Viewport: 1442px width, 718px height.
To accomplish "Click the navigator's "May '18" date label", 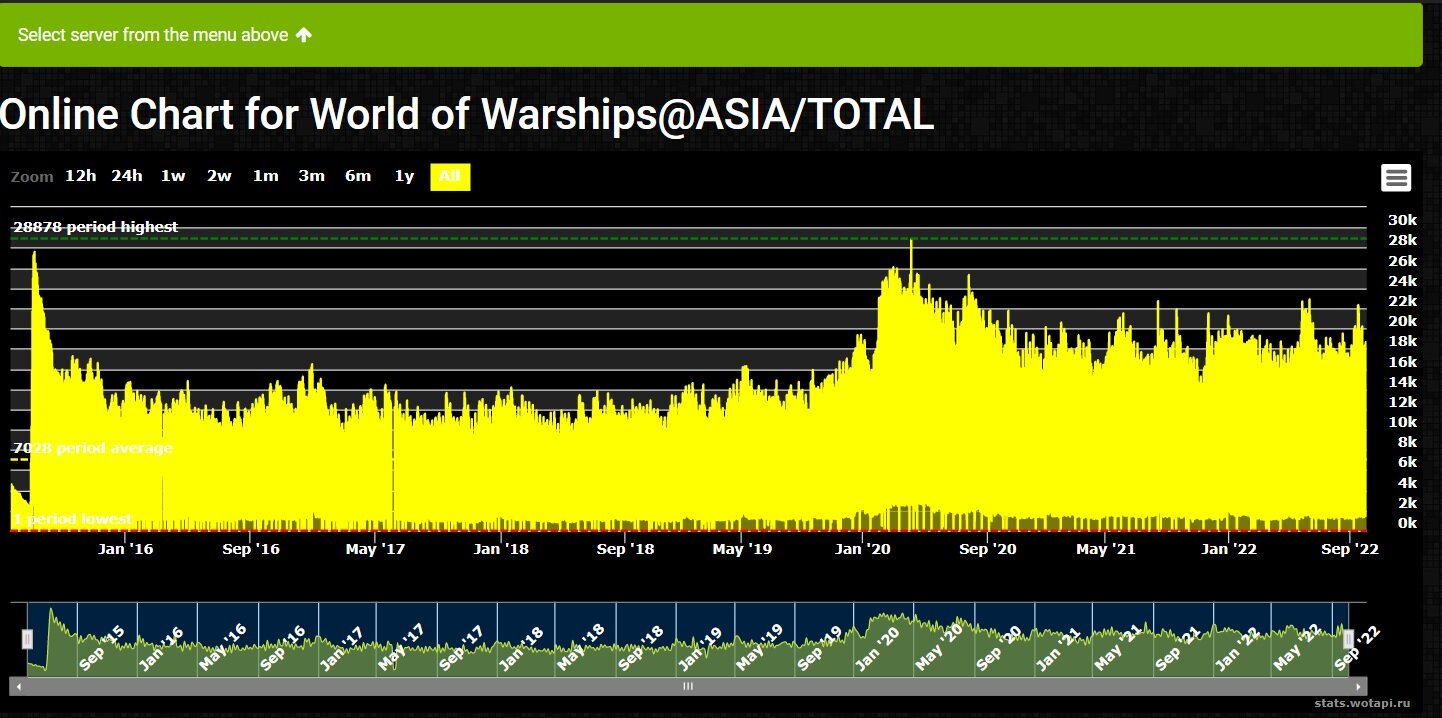I will [x=581, y=648].
